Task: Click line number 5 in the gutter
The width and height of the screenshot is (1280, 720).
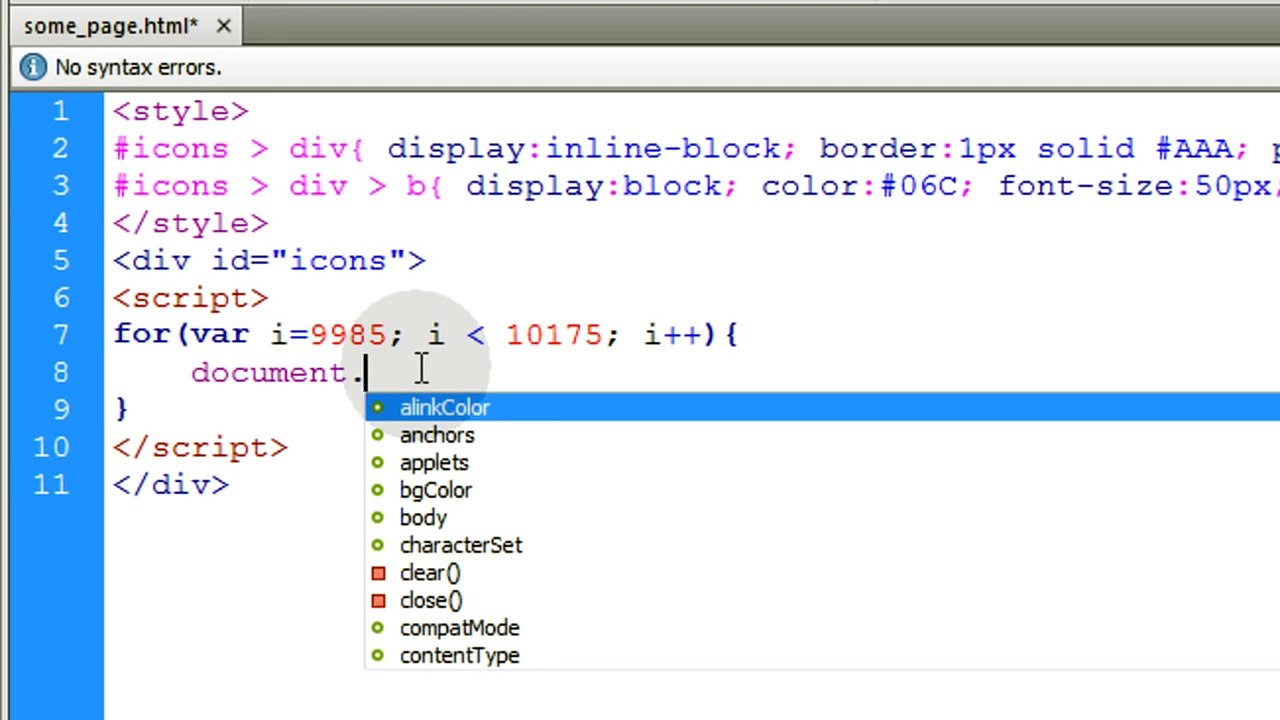Action: pos(61,261)
